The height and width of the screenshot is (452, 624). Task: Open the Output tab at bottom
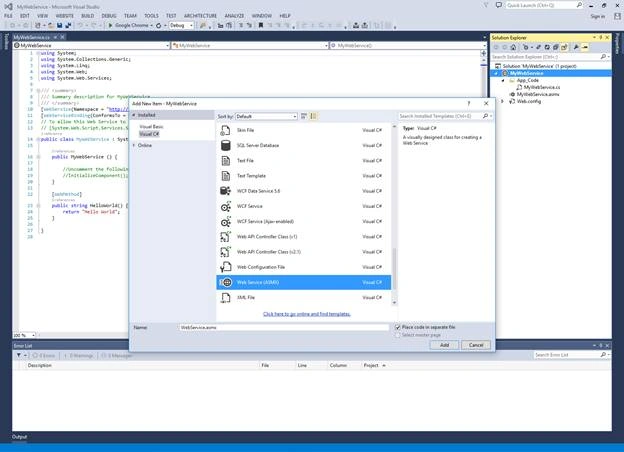(19, 437)
